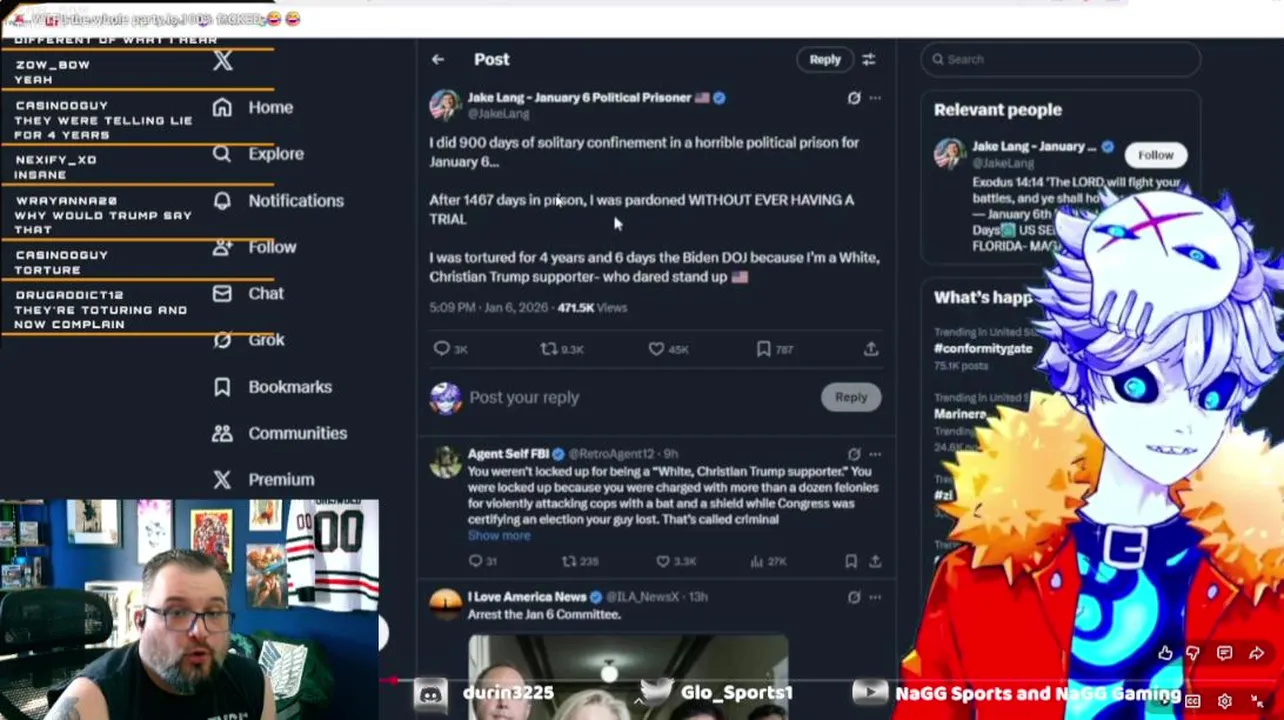Open more options on I Love America News post
This screenshot has height=720, width=1284.
[x=875, y=597]
